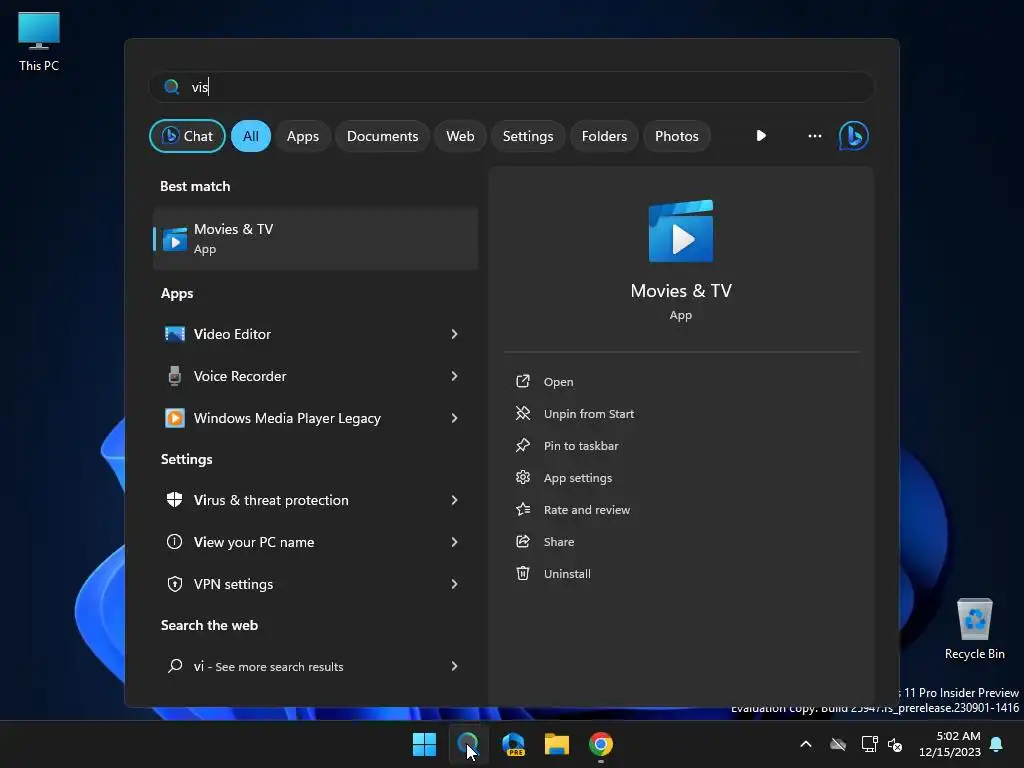
Task: Expand Virus & threat protection chevron
Action: click(454, 500)
